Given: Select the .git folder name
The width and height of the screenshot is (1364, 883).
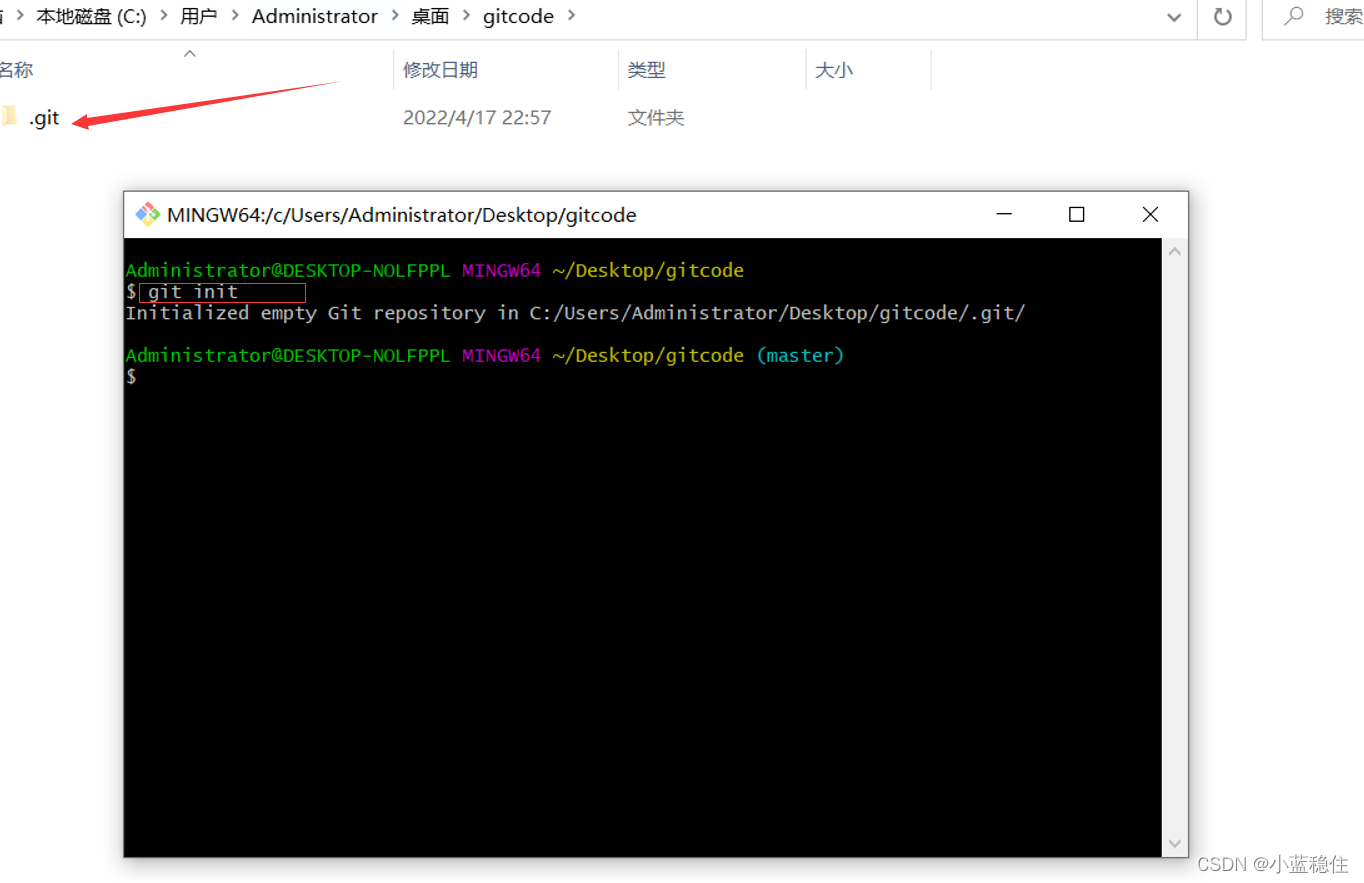Looking at the screenshot, I should (44, 118).
